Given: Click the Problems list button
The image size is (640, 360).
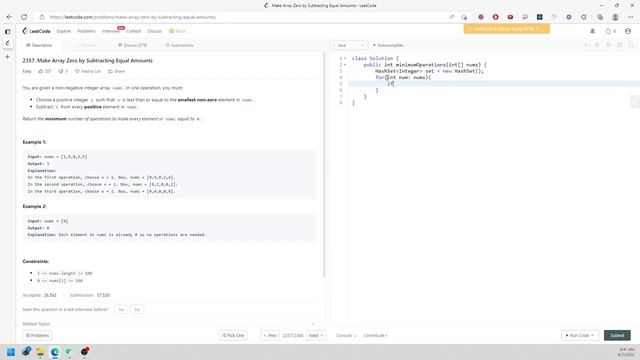Looking at the screenshot, I should 37,336.
